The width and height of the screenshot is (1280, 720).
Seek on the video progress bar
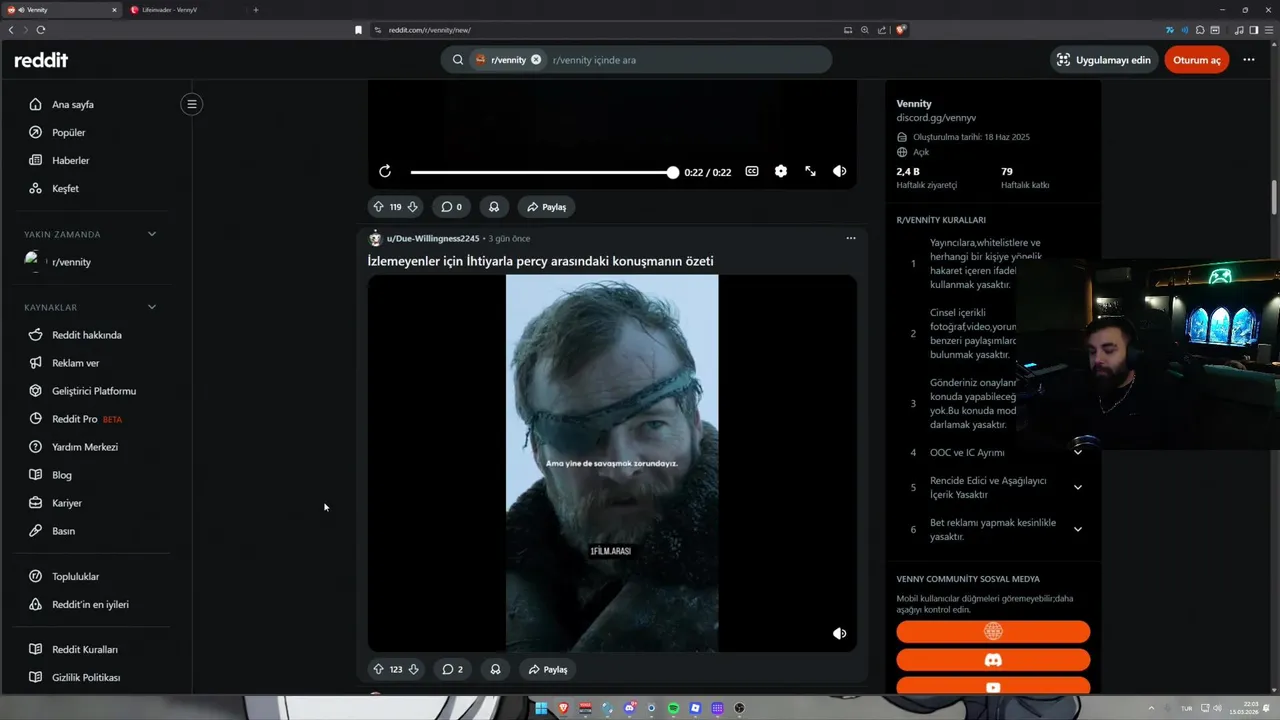pos(544,172)
